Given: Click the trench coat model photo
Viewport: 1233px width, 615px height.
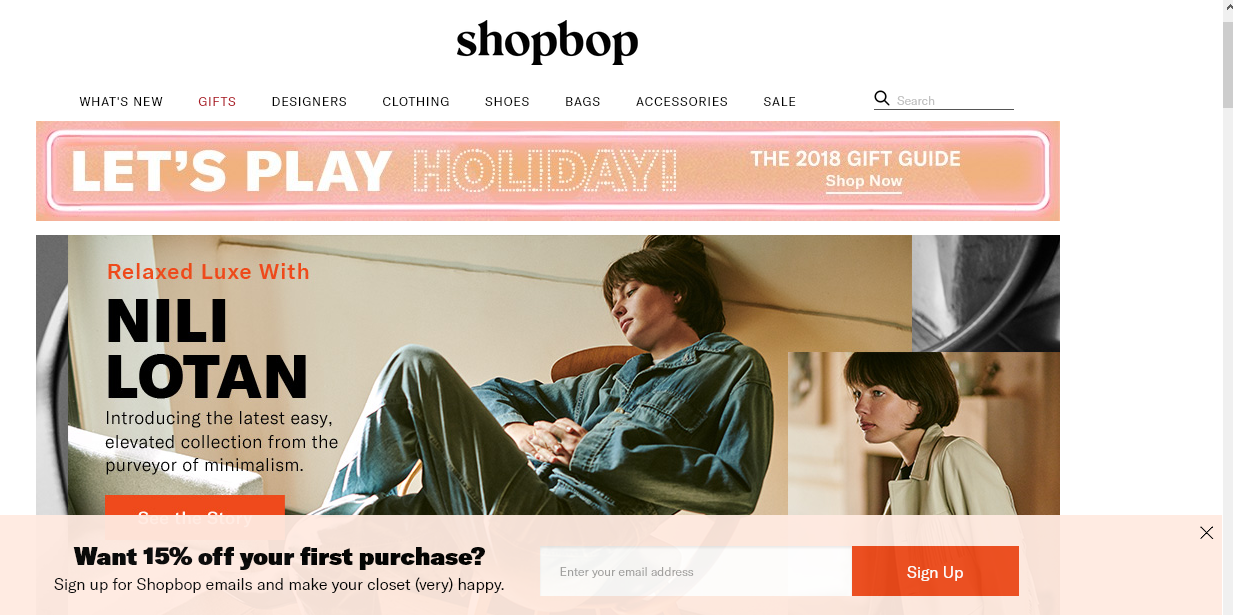Looking at the screenshot, I should 924,433.
